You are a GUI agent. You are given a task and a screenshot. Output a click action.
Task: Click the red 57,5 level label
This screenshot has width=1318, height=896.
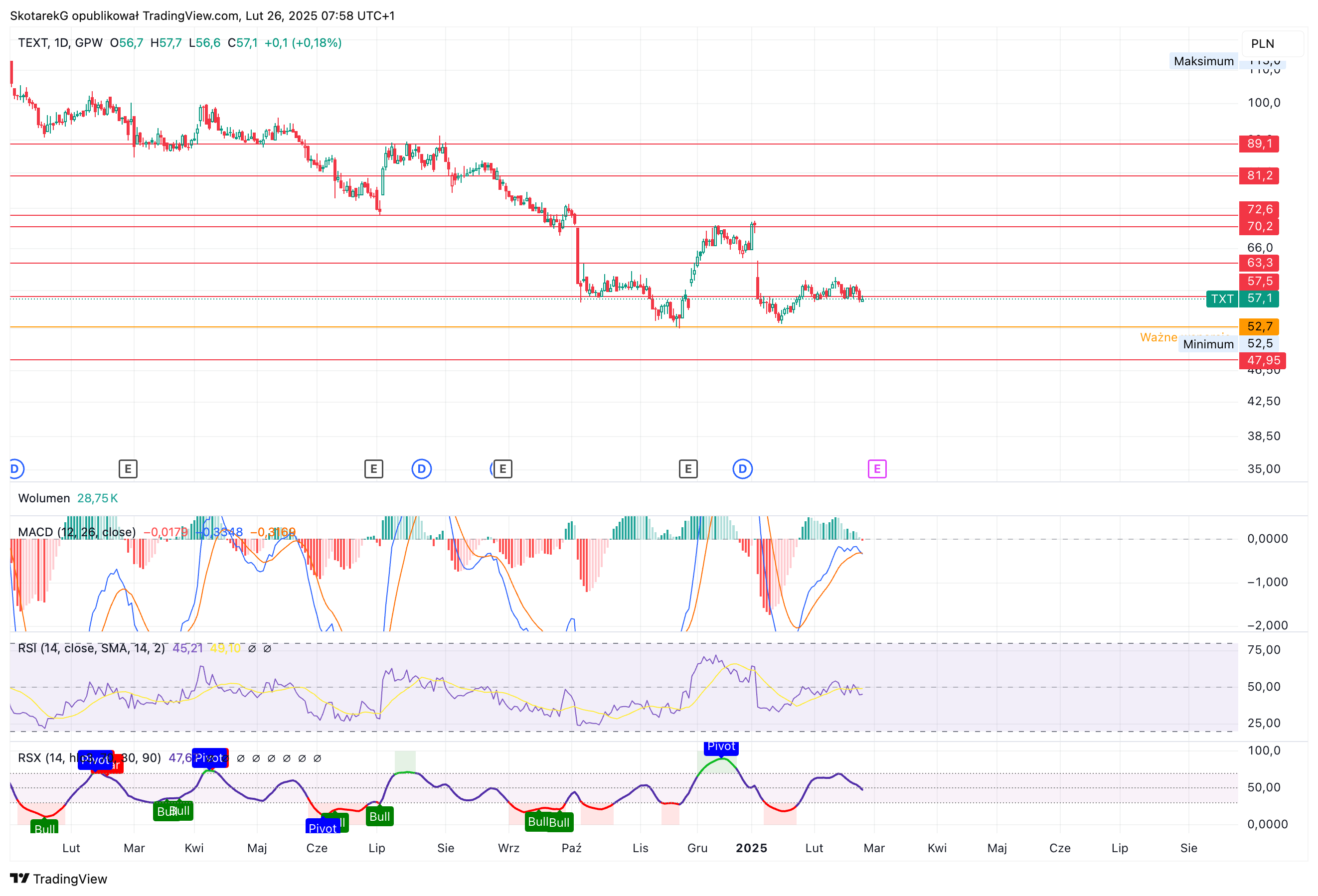1259,281
